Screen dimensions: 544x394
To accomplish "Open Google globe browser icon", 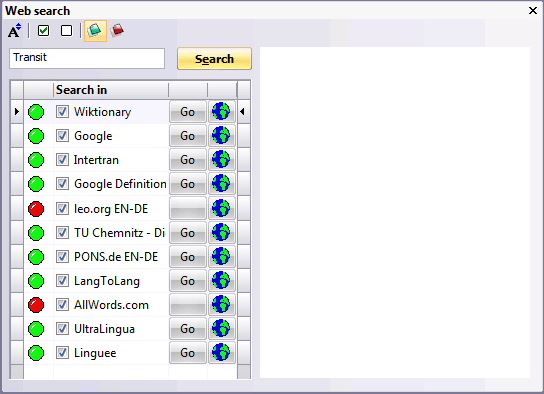I will click(x=221, y=136).
